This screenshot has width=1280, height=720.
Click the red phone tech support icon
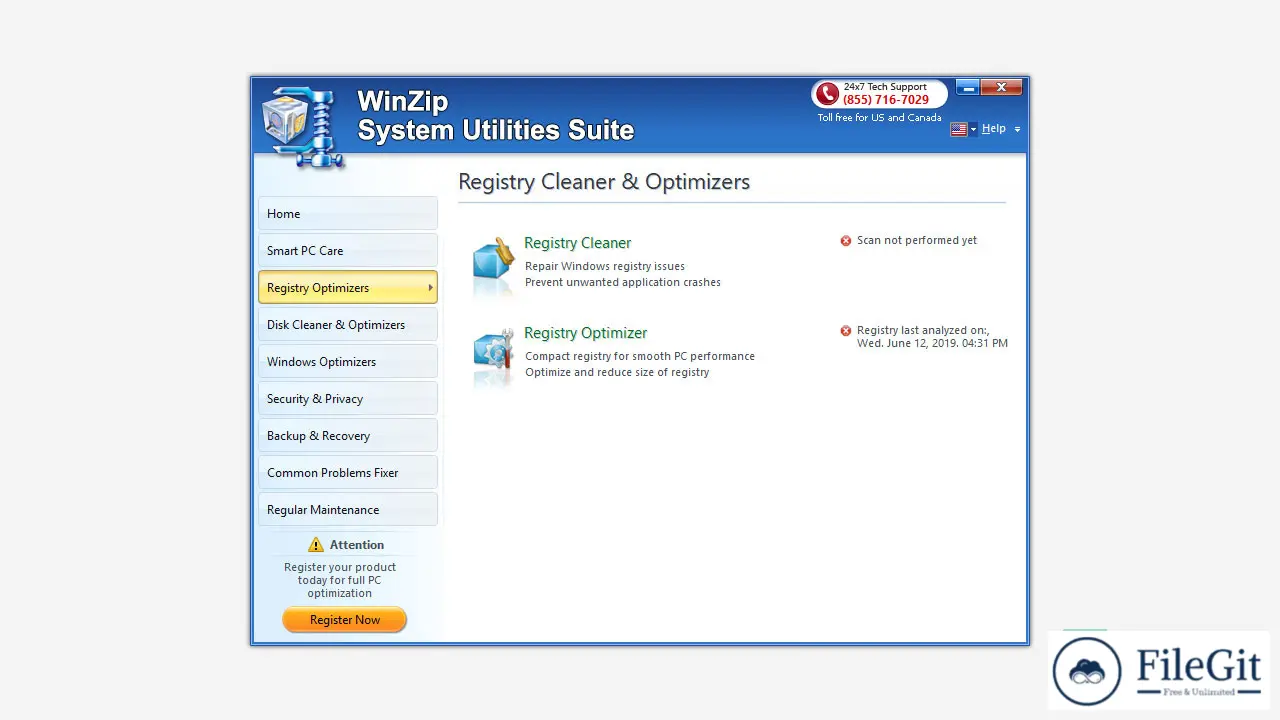tap(827, 94)
